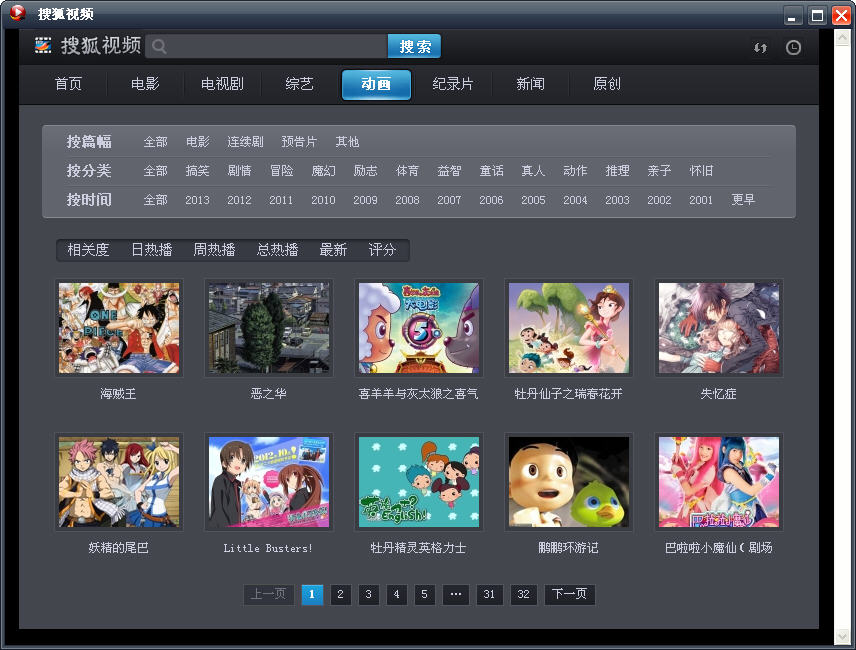Click the 鹏鹏环游记 title text
The width and height of the screenshot is (856, 650).
[x=568, y=547]
